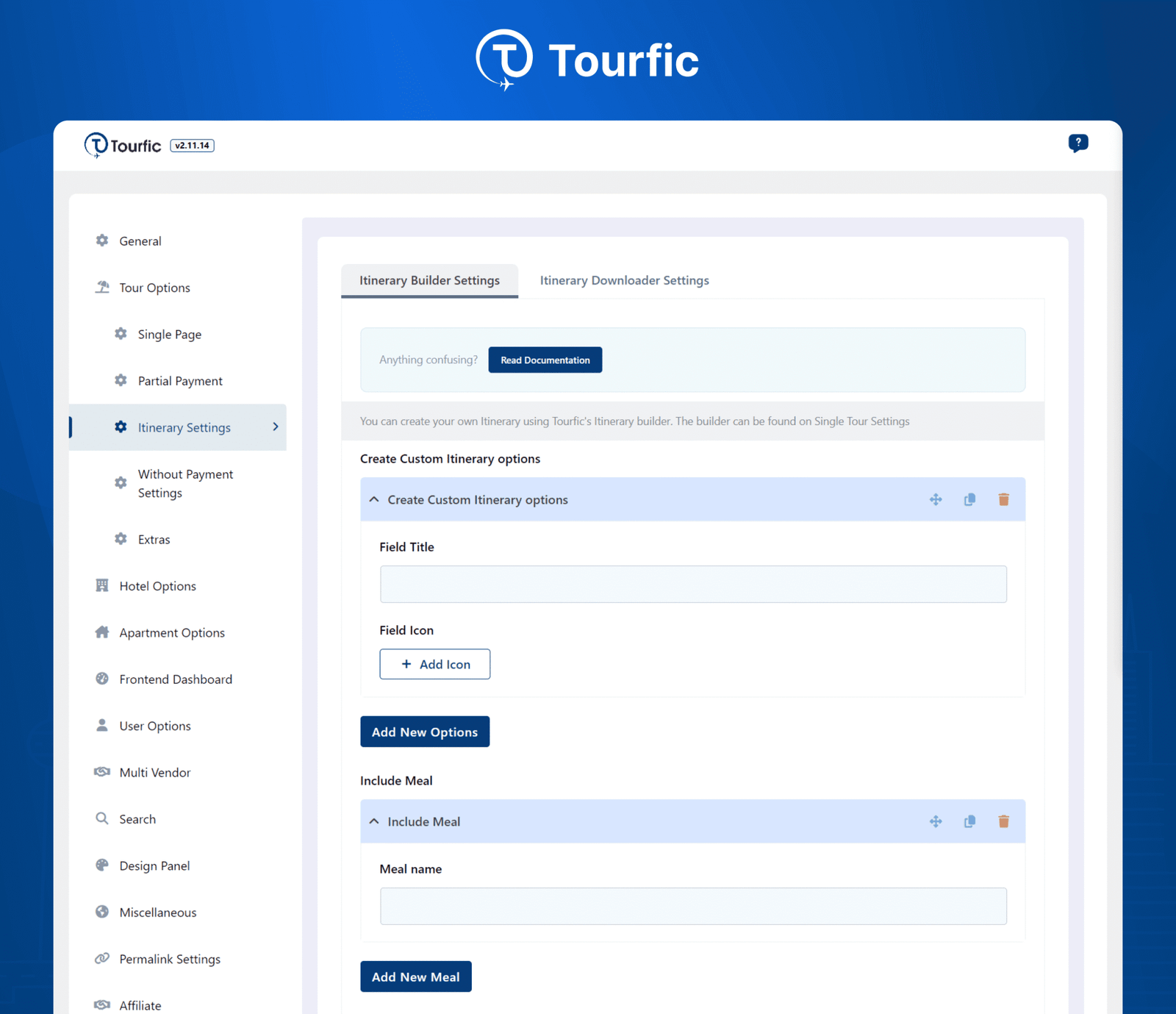Click the building icon beside Hotel Options
This screenshot has height=1014, width=1176.
click(102, 585)
